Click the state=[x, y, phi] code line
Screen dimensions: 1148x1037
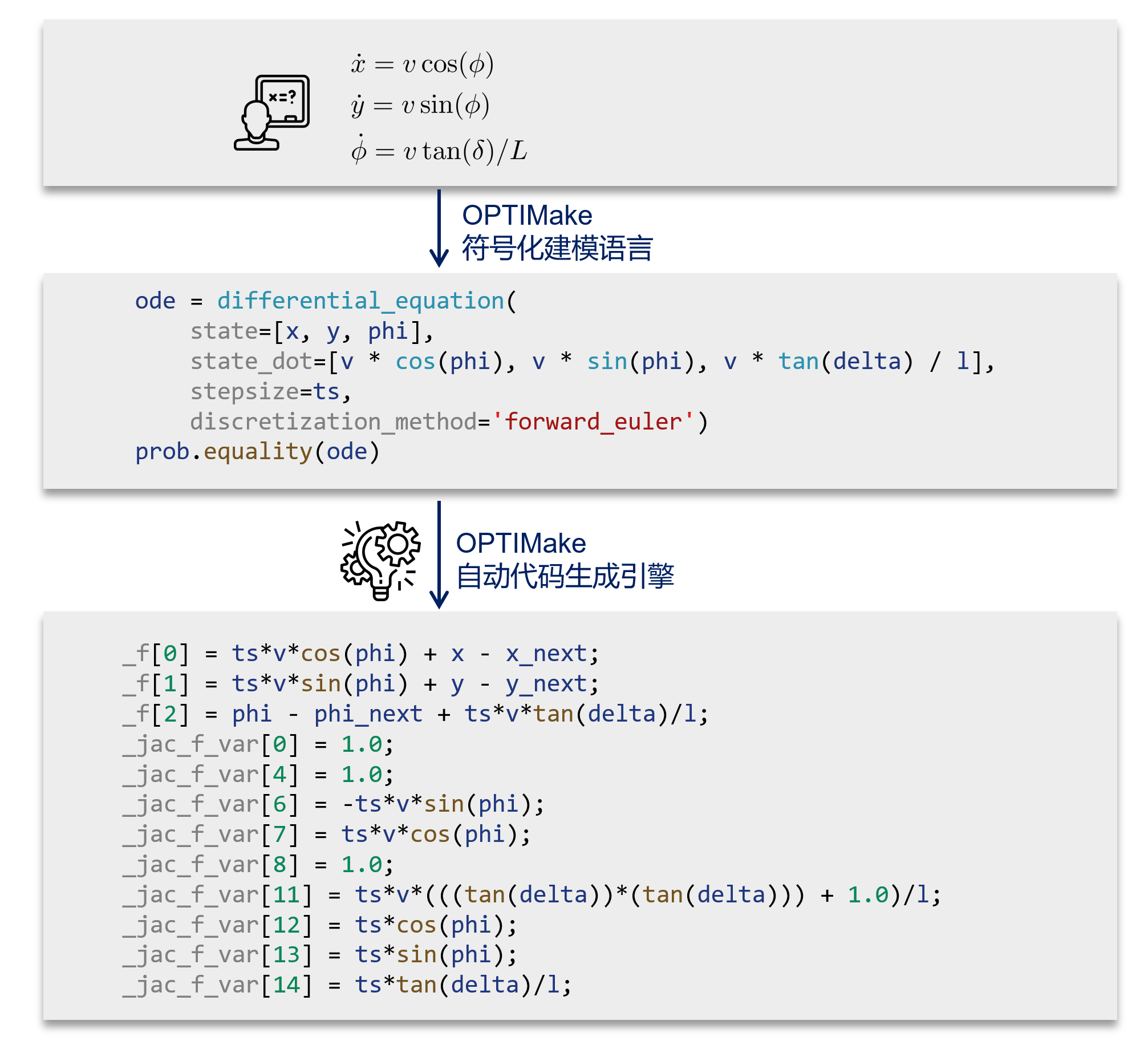click(312, 331)
